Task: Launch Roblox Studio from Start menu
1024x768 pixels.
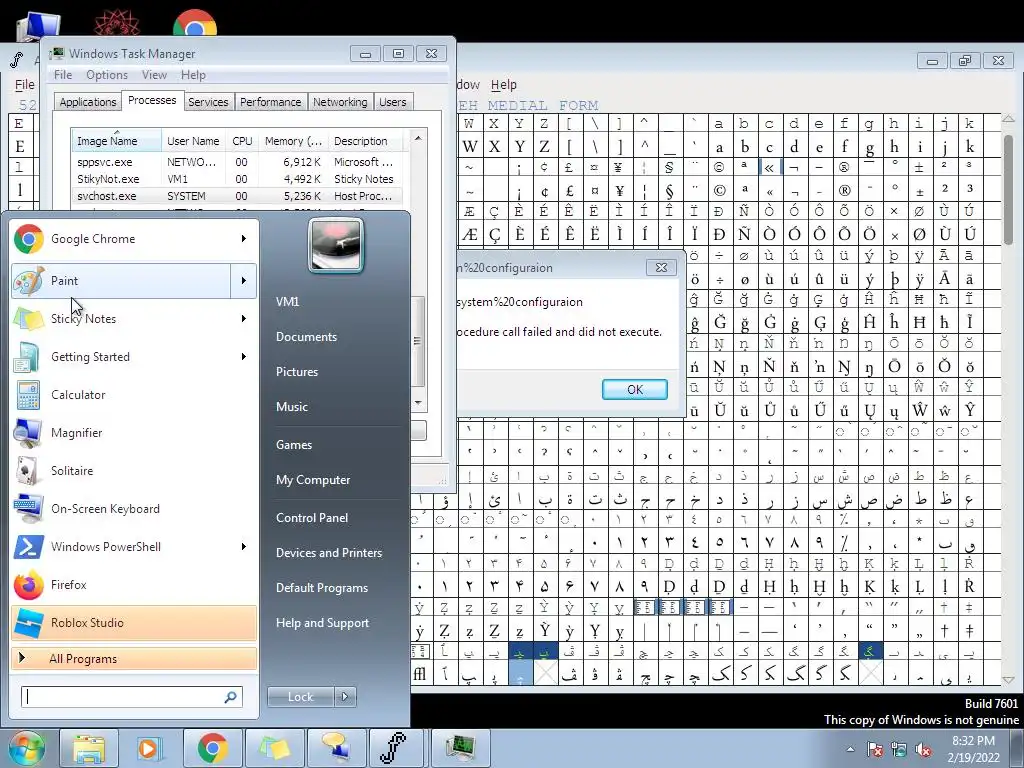Action: [x=134, y=622]
